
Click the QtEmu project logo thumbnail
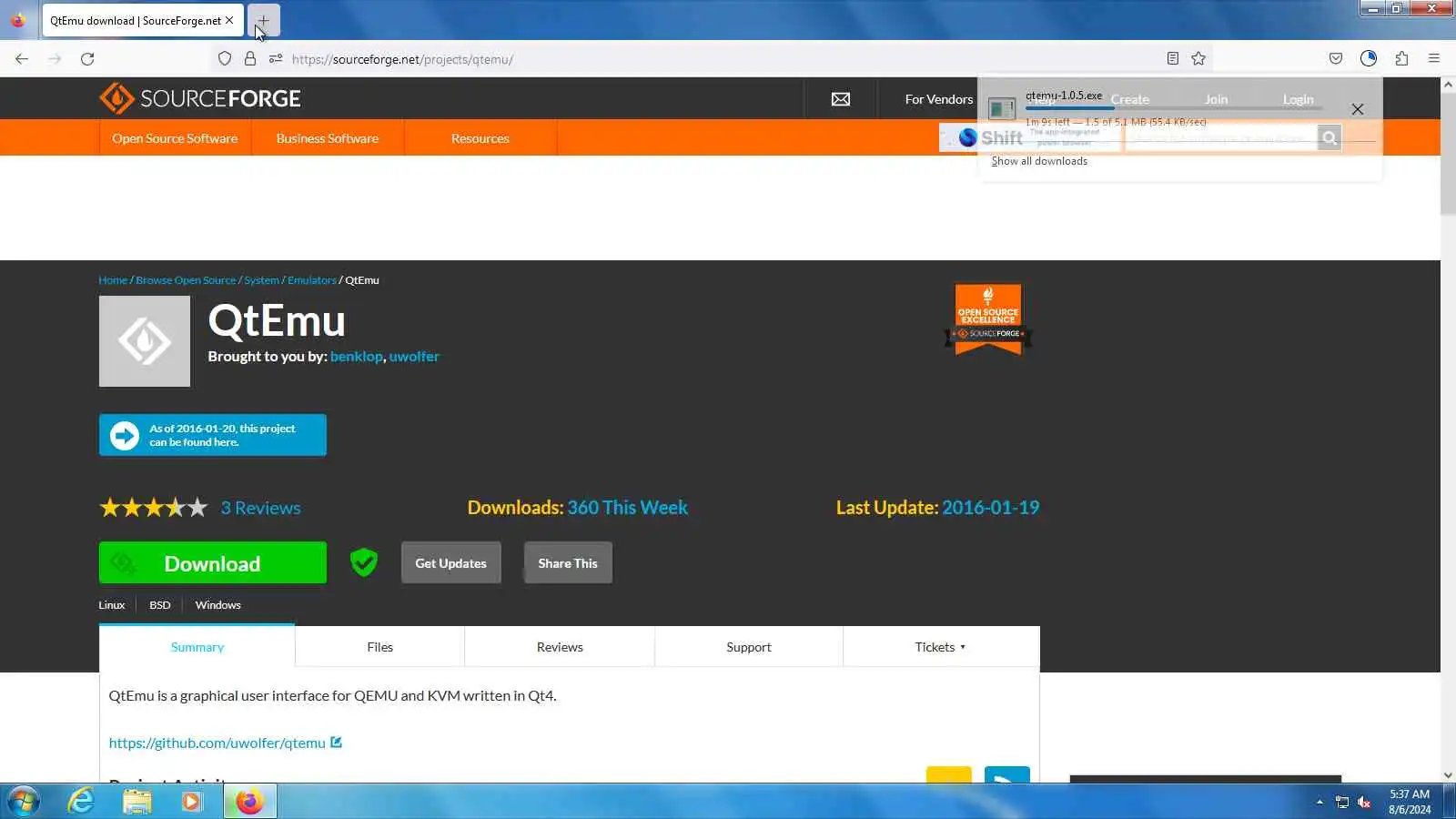click(x=145, y=341)
